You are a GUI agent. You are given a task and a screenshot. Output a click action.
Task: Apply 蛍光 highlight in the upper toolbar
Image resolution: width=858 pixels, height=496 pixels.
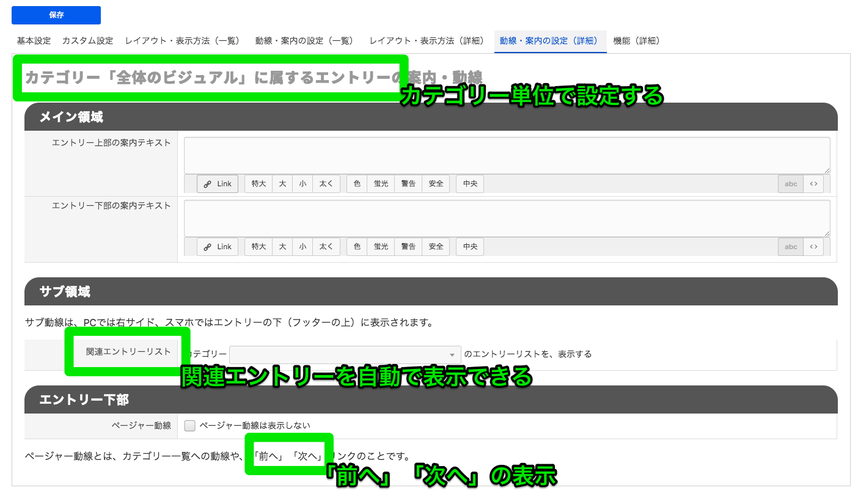click(x=381, y=184)
